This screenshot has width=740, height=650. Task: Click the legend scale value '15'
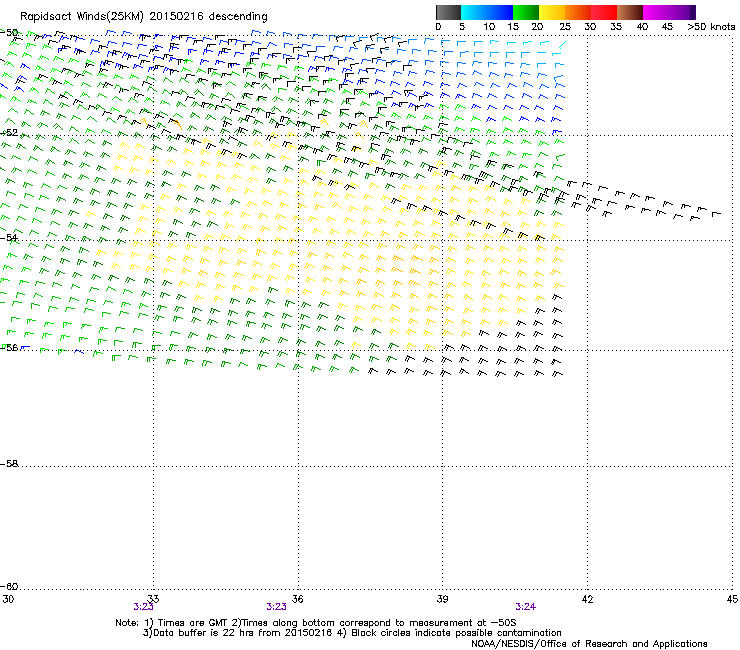[x=513, y=27]
